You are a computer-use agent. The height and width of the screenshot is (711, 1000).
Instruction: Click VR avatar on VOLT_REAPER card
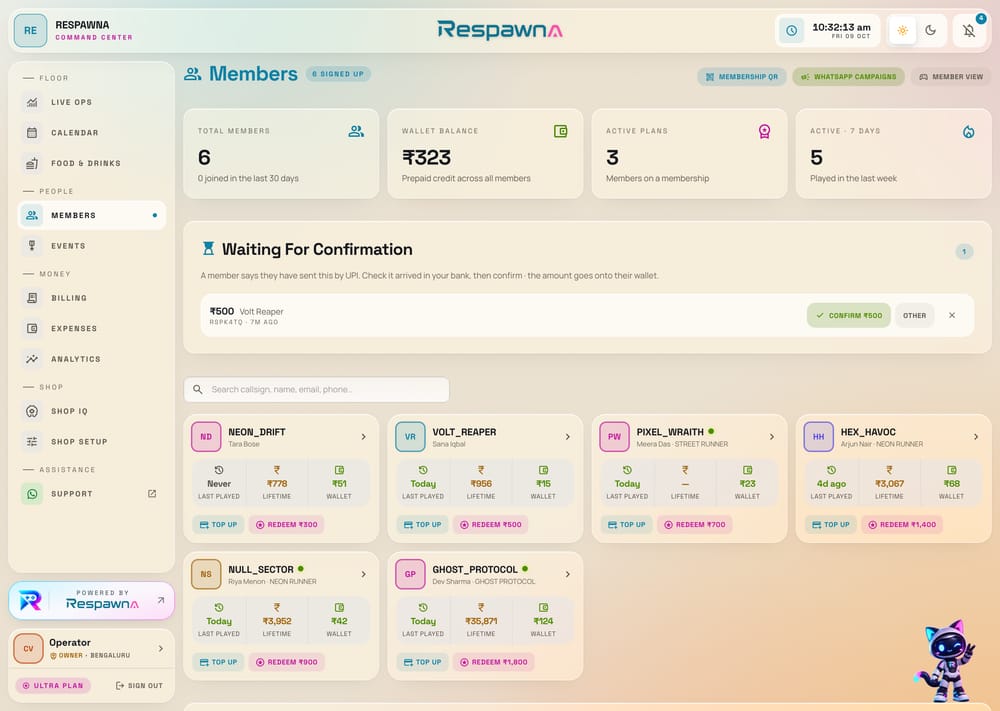pyautogui.click(x=410, y=437)
